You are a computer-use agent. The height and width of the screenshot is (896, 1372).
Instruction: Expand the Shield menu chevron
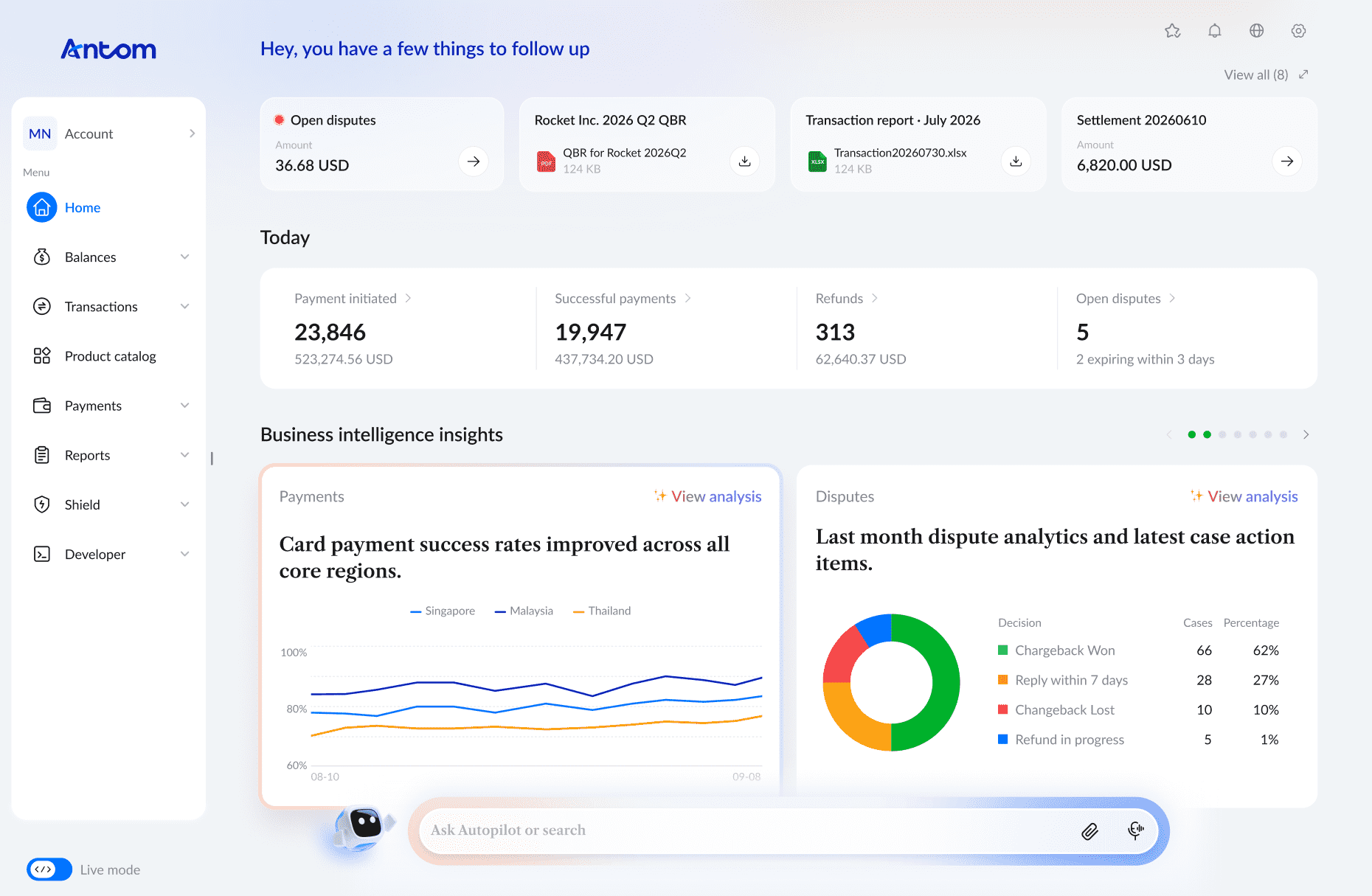tap(185, 504)
